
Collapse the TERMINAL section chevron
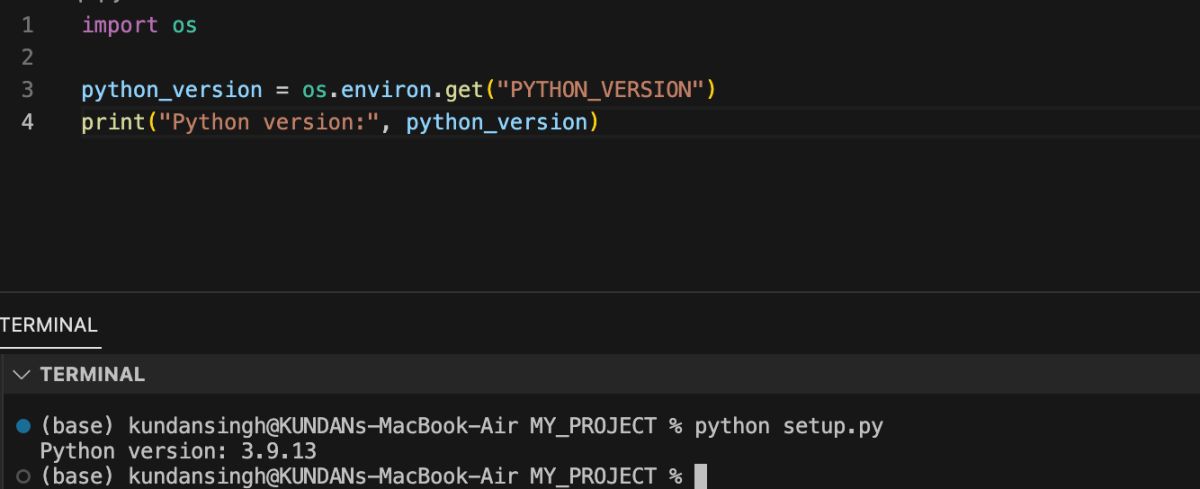22,375
